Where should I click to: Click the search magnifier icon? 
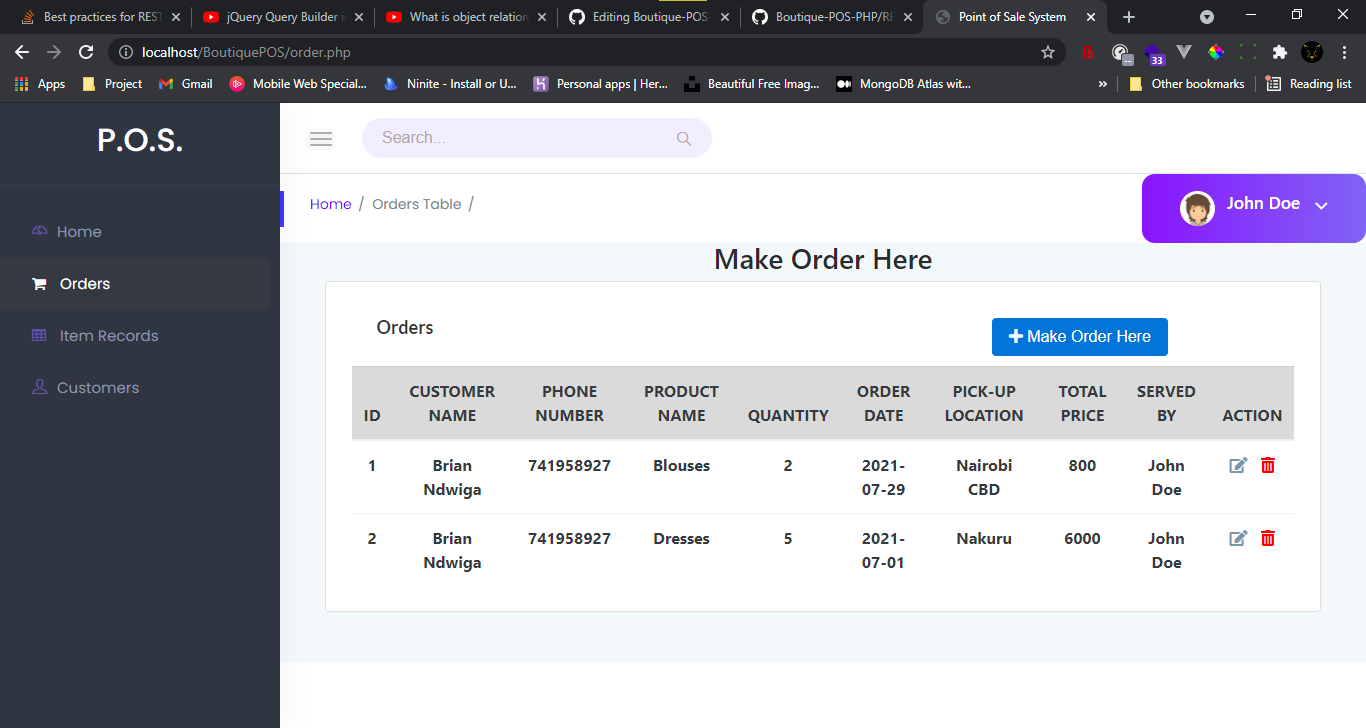pos(684,139)
